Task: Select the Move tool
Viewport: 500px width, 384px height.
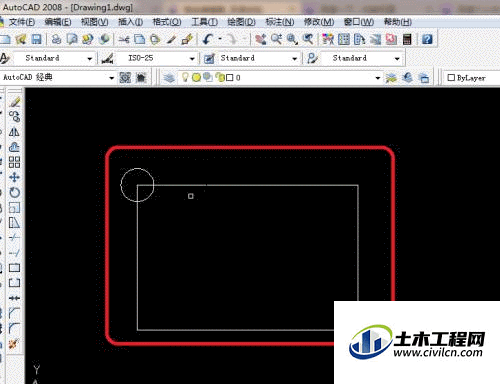Action: [x=14, y=177]
